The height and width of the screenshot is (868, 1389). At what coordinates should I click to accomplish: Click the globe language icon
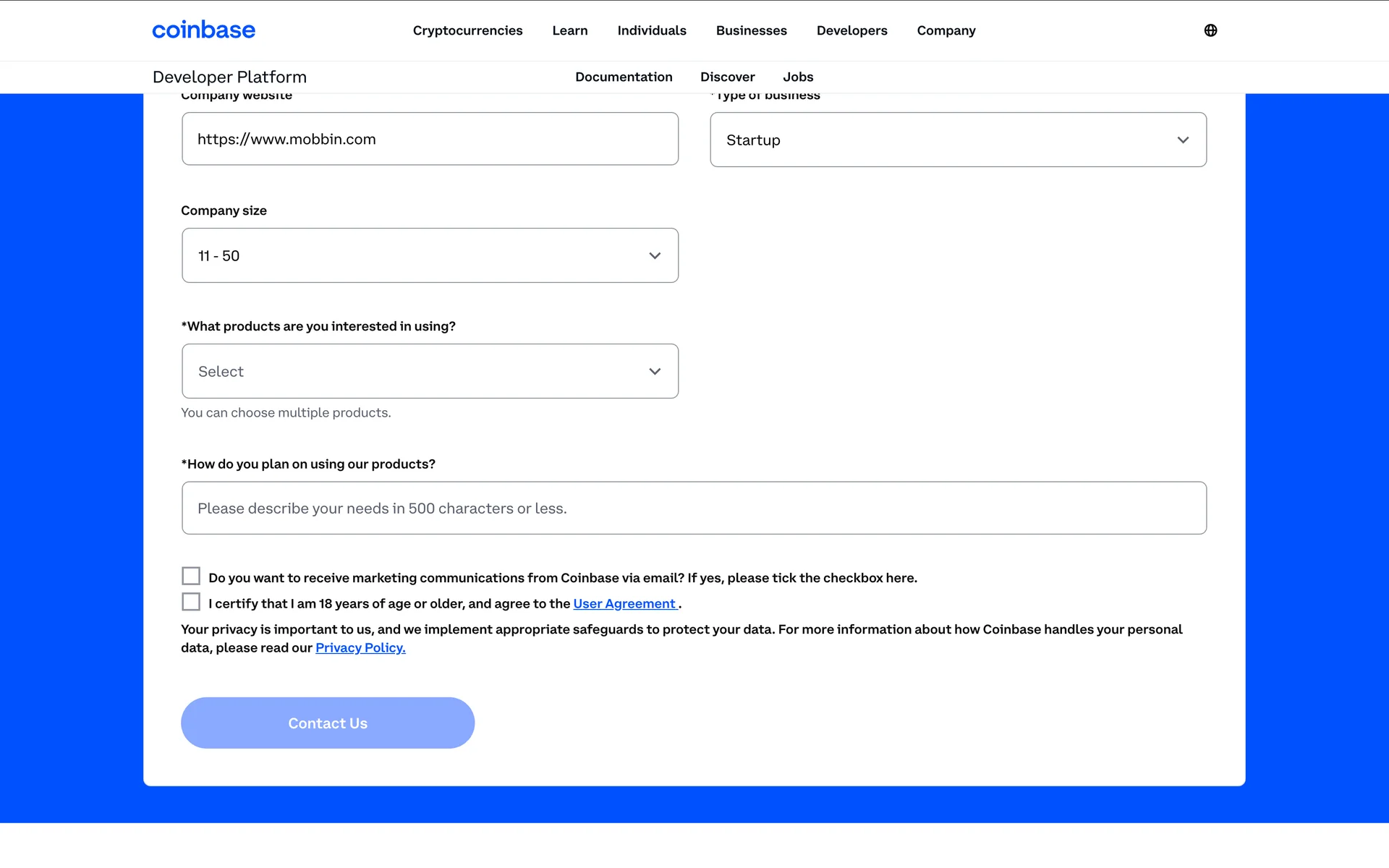[1210, 30]
